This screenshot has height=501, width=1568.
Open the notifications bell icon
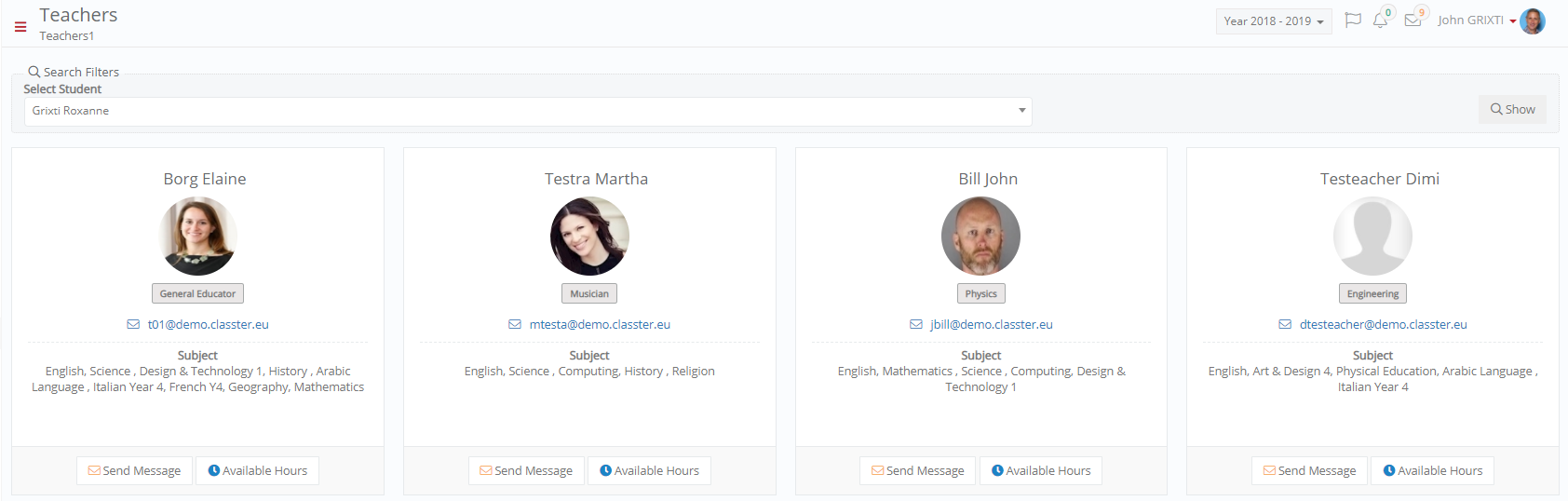point(1380,20)
